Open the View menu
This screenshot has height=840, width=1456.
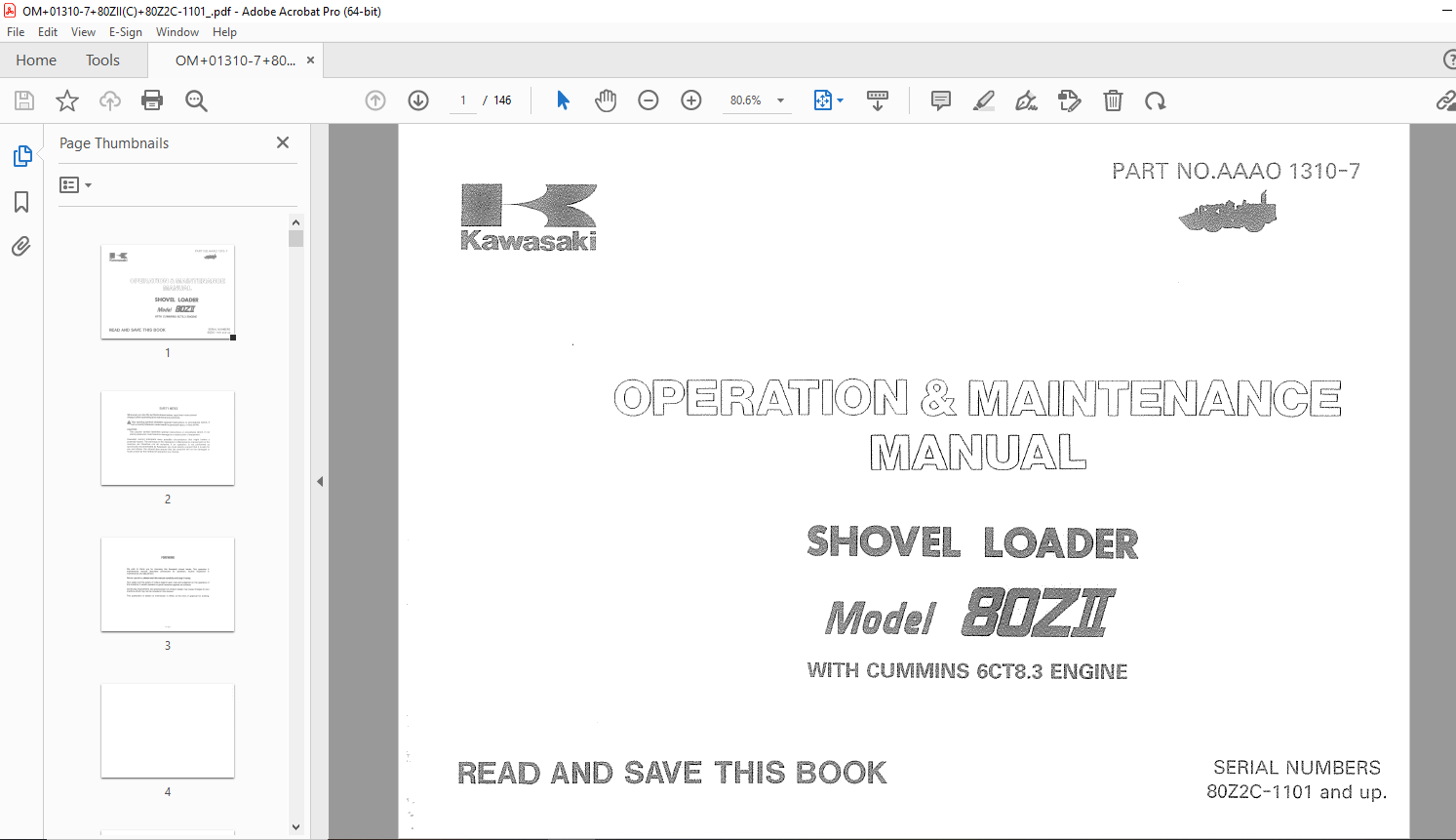pyautogui.click(x=83, y=31)
